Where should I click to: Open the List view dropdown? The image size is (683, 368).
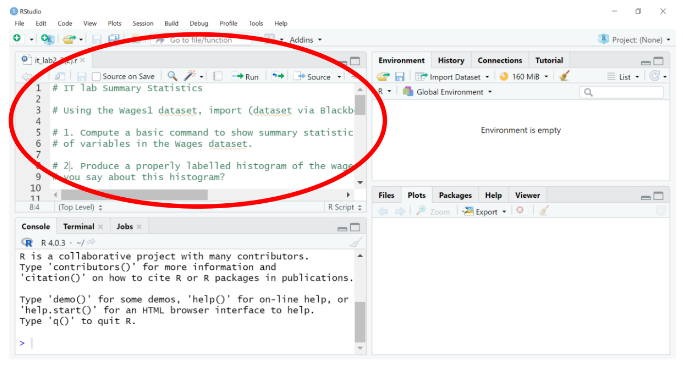(623, 77)
